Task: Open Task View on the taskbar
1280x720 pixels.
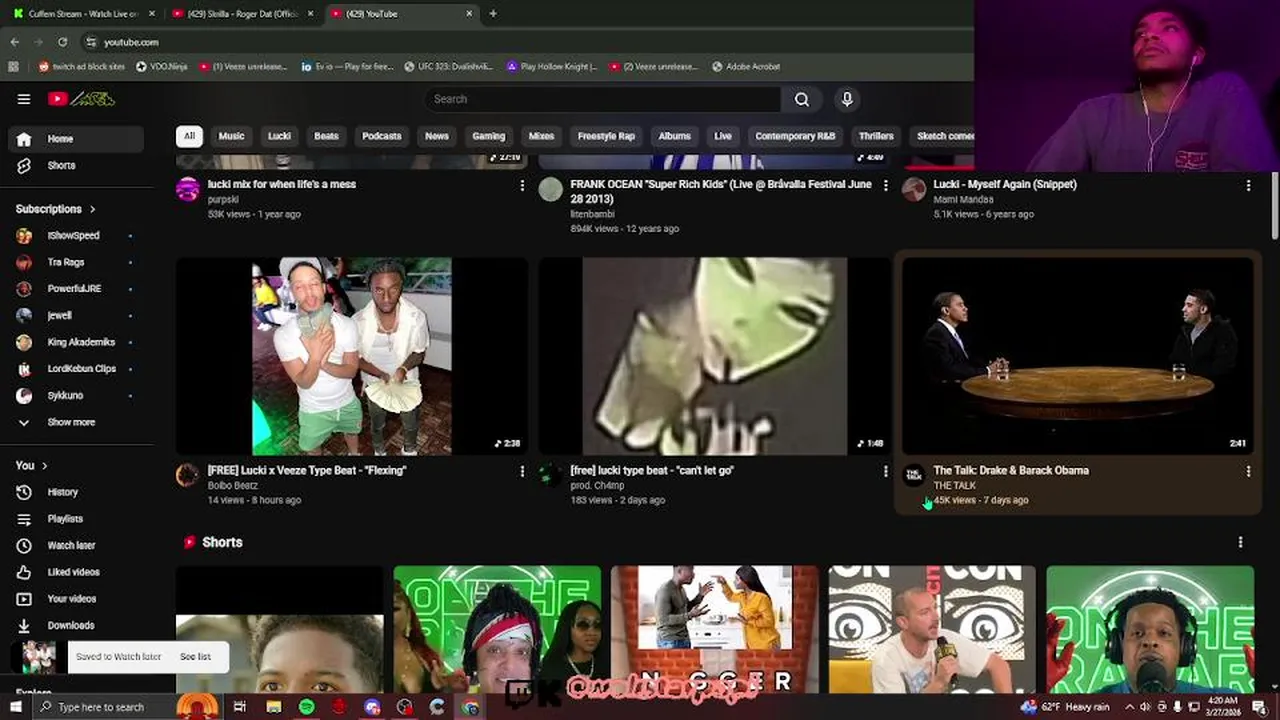Action: pyautogui.click(x=240, y=707)
